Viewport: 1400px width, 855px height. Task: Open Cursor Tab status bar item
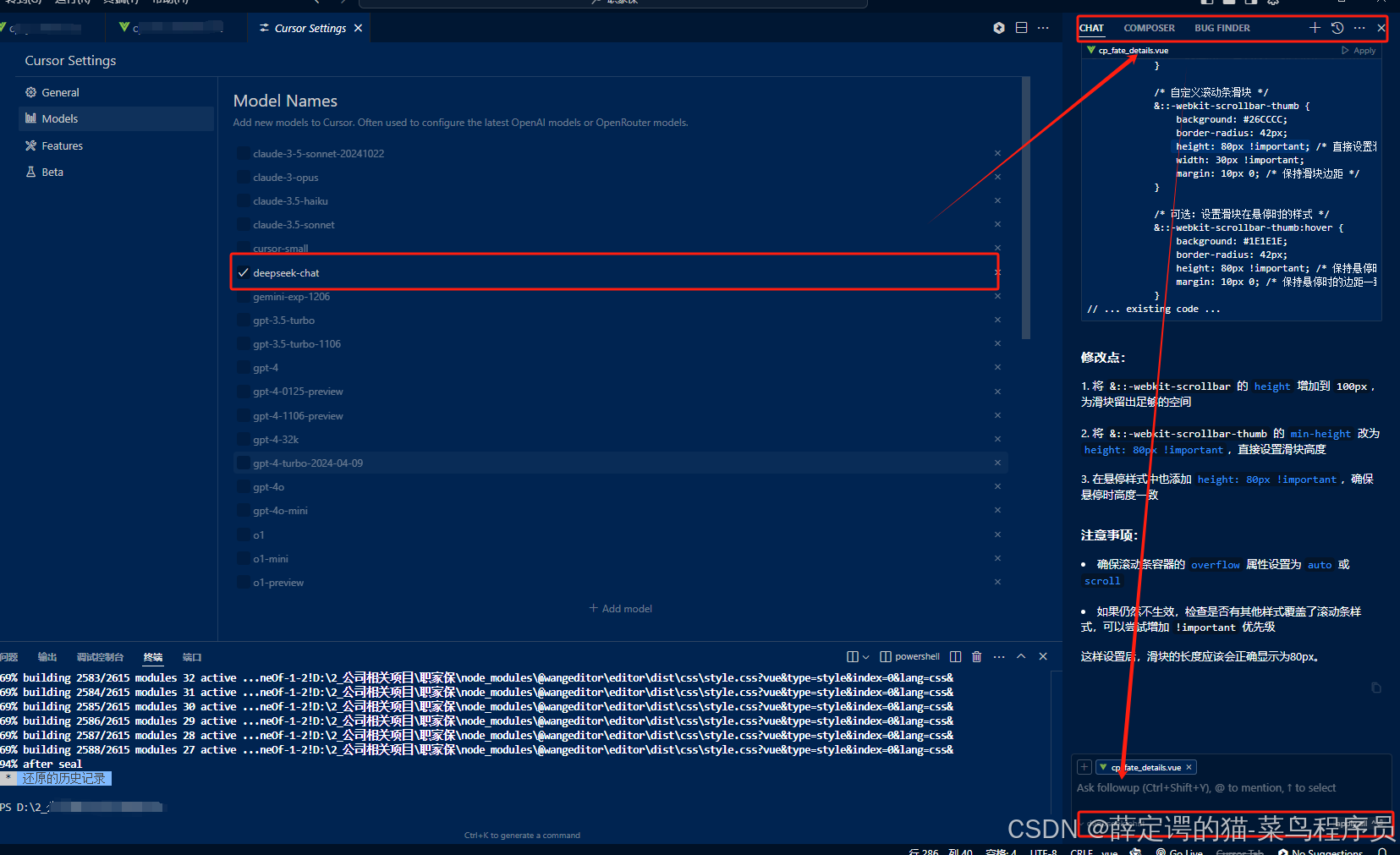click(x=1240, y=851)
